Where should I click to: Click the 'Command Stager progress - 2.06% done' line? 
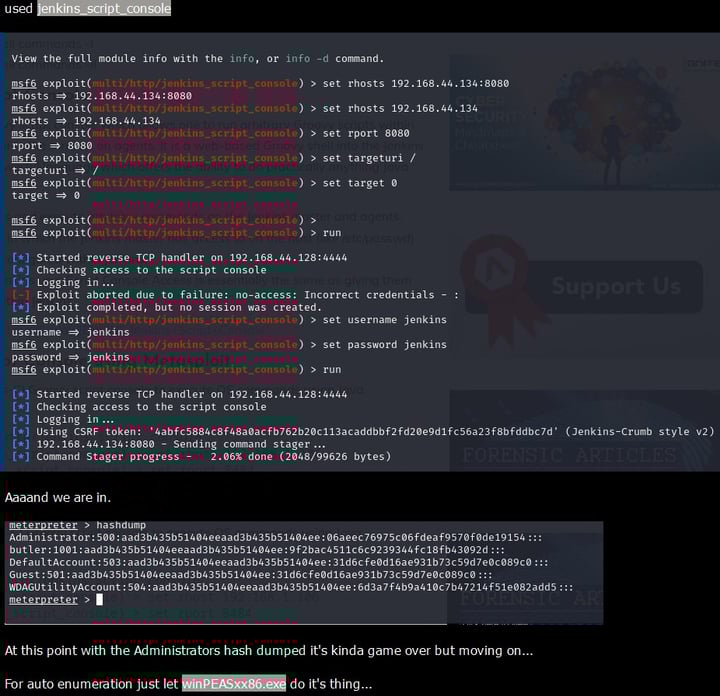pyautogui.click(x=201, y=456)
